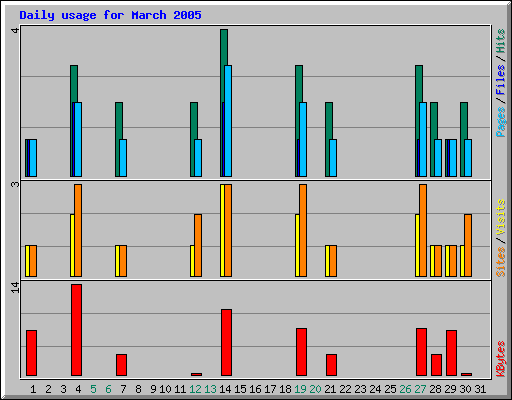The image size is (512, 400).
Task: Select green weekend day label "6"
Action: pos(108,389)
